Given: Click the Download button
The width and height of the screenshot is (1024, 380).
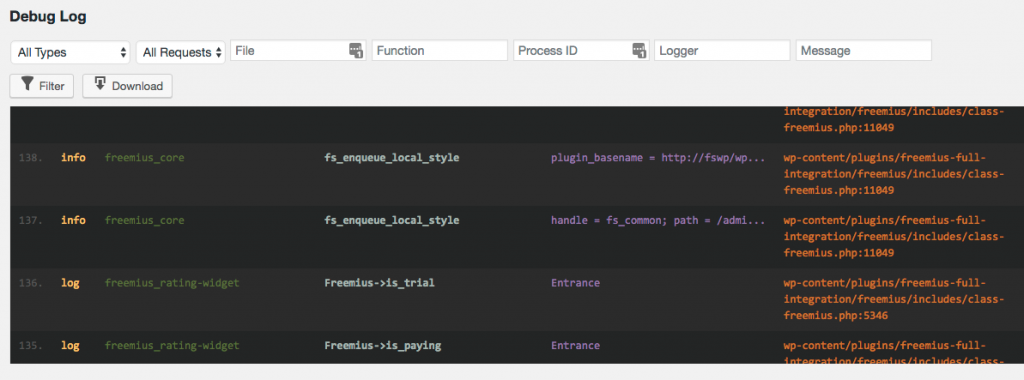Looking at the screenshot, I should 127,86.
